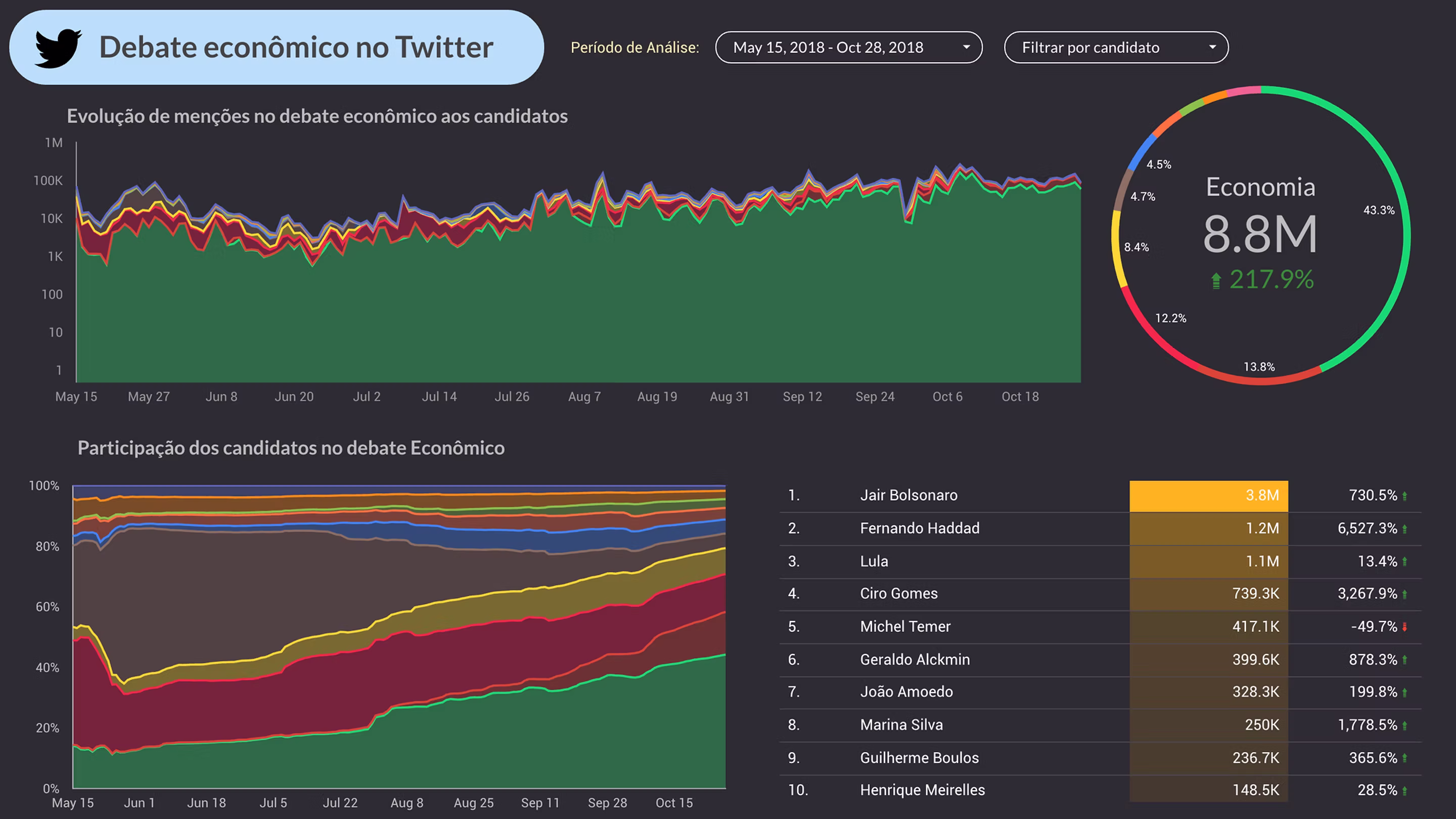
Task: Click the green up arrow next to 878.3%
Action: coord(1404,660)
